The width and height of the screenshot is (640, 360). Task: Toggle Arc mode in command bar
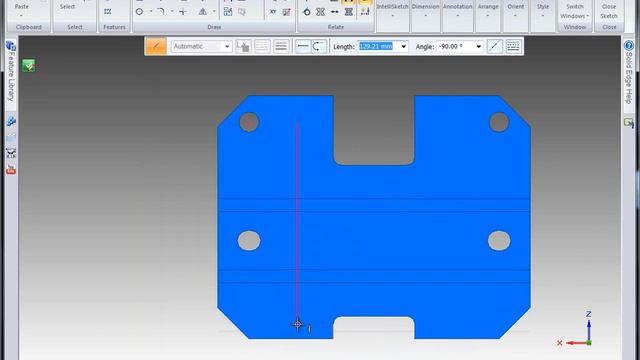(x=318, y=46)
